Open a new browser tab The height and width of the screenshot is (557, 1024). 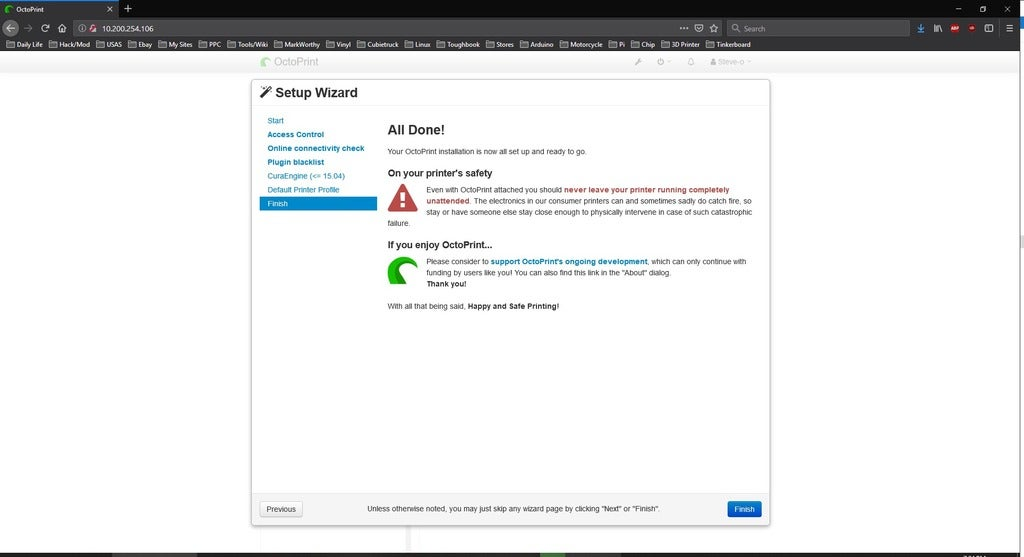(x=128, y=8)
